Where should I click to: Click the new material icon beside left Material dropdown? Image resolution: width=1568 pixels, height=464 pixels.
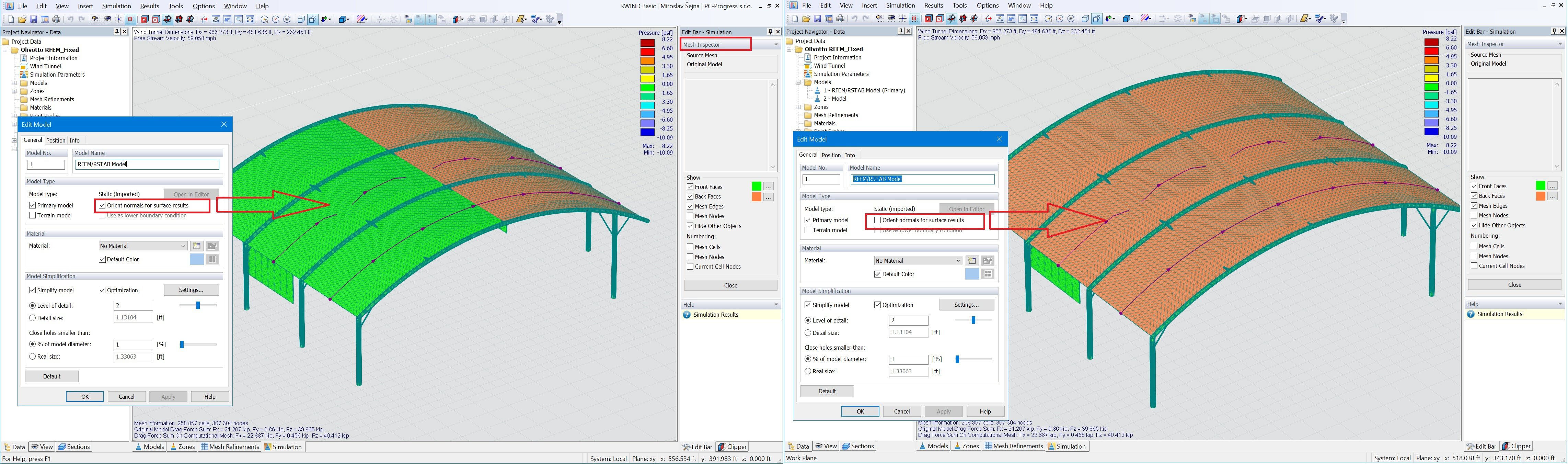(x=197, y=246)
